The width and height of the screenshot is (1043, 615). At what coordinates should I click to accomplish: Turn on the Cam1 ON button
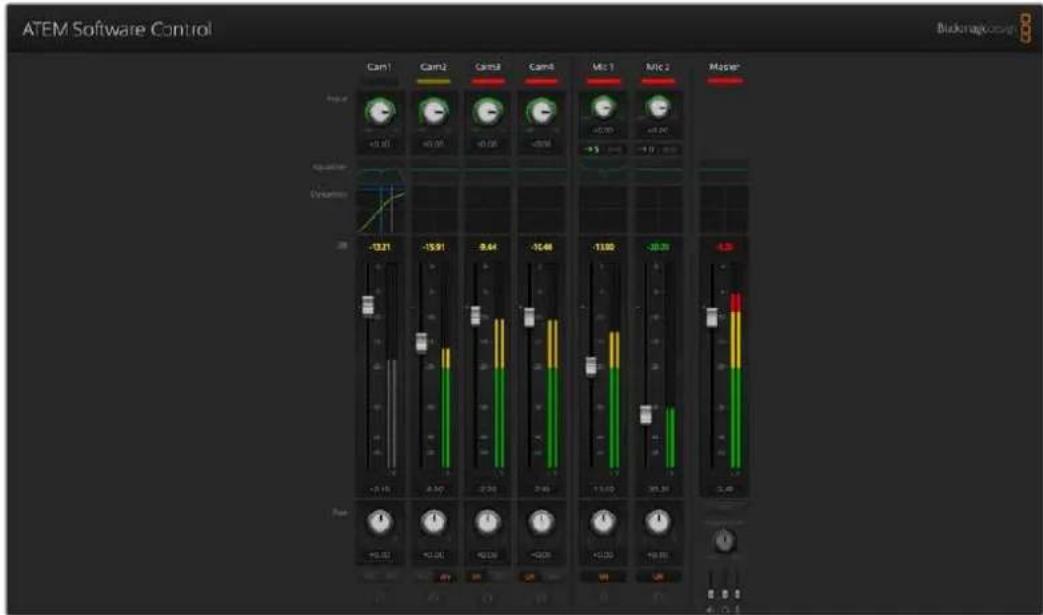pos(369,576)
